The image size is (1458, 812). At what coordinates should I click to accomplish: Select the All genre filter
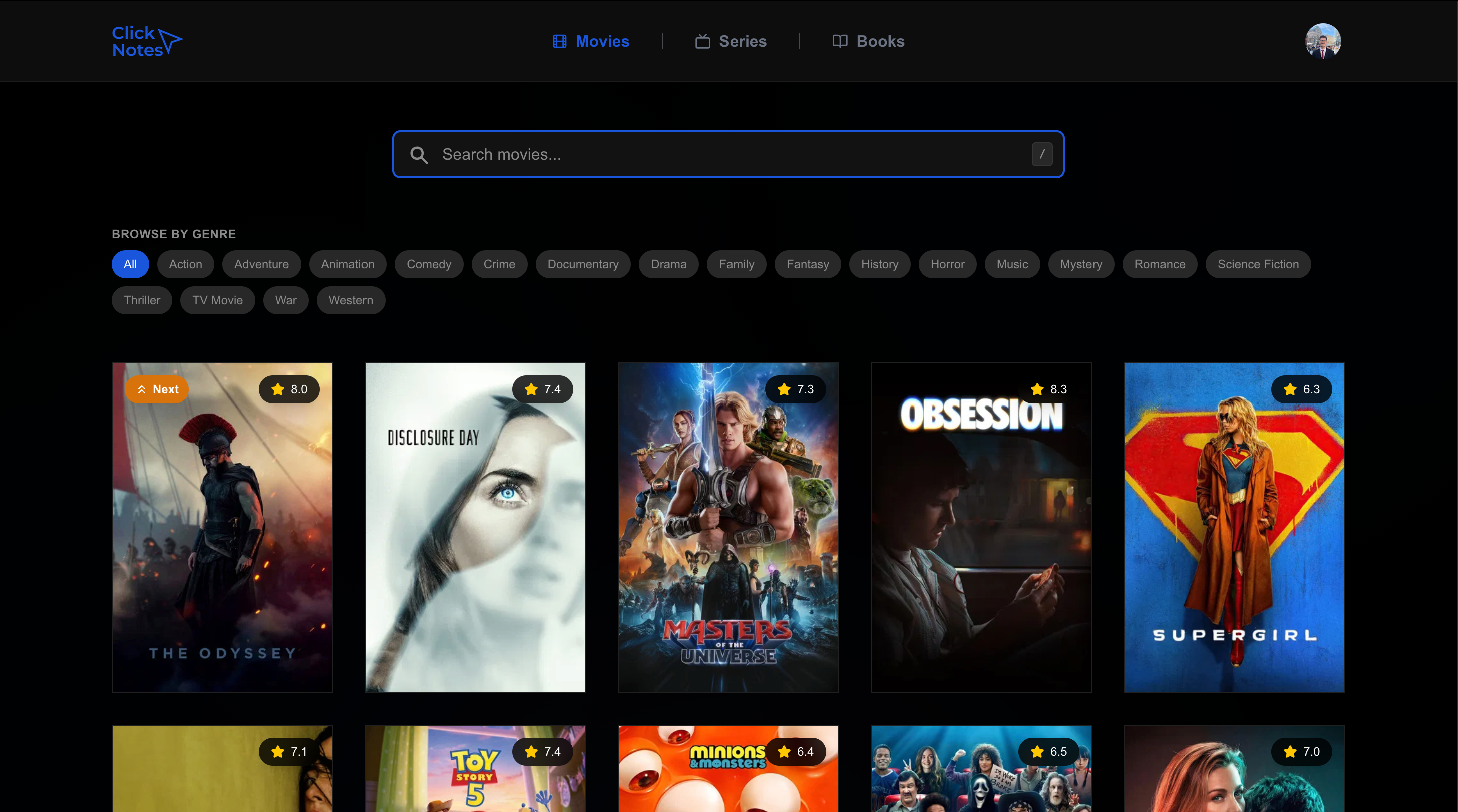[x=130, y=264]
